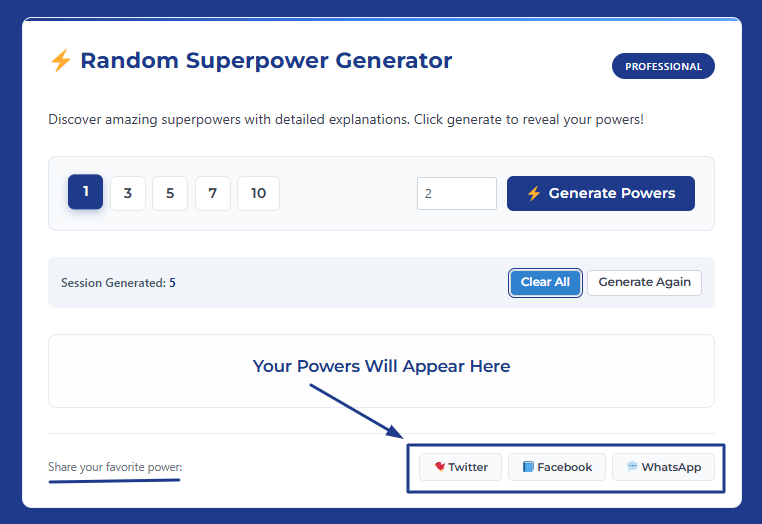
Task: Click the custom number input field
Action: [x=456, y=193]
